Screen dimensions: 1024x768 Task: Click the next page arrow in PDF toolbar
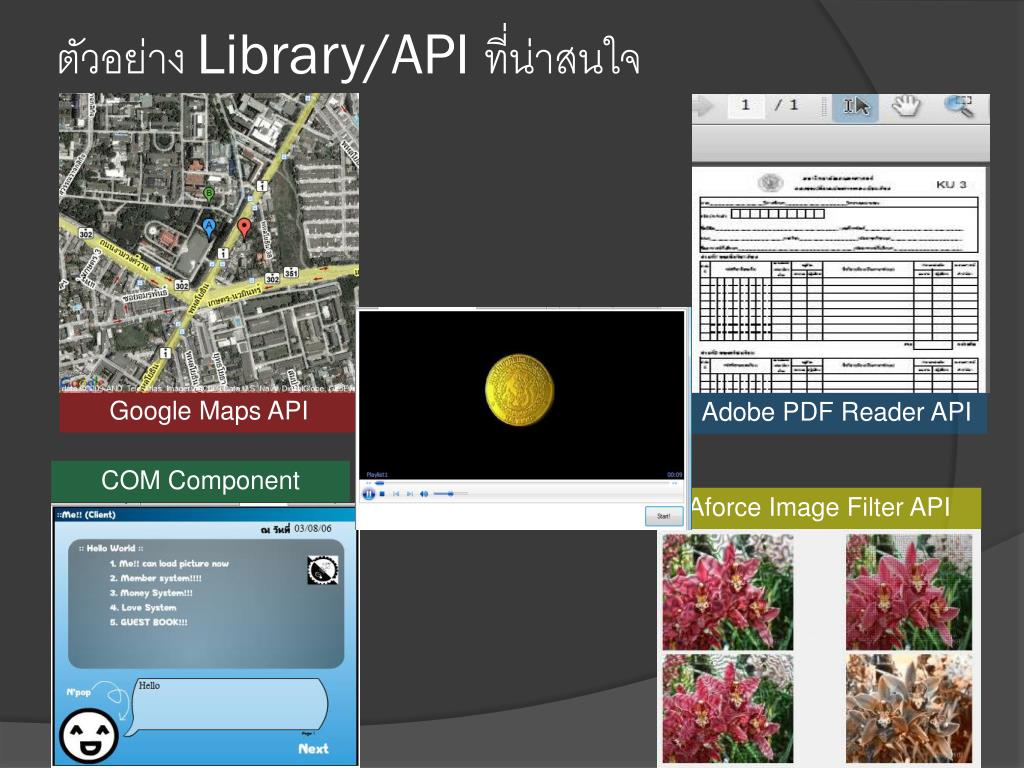coord(703,106)
